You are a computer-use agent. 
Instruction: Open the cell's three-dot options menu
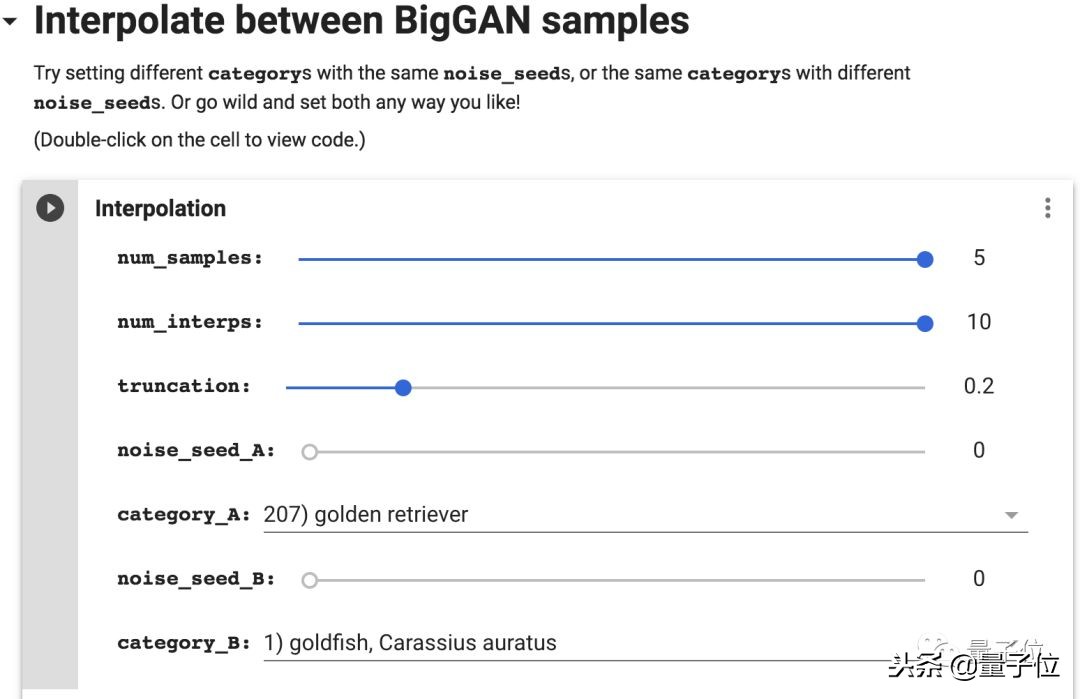(1047, 208)
